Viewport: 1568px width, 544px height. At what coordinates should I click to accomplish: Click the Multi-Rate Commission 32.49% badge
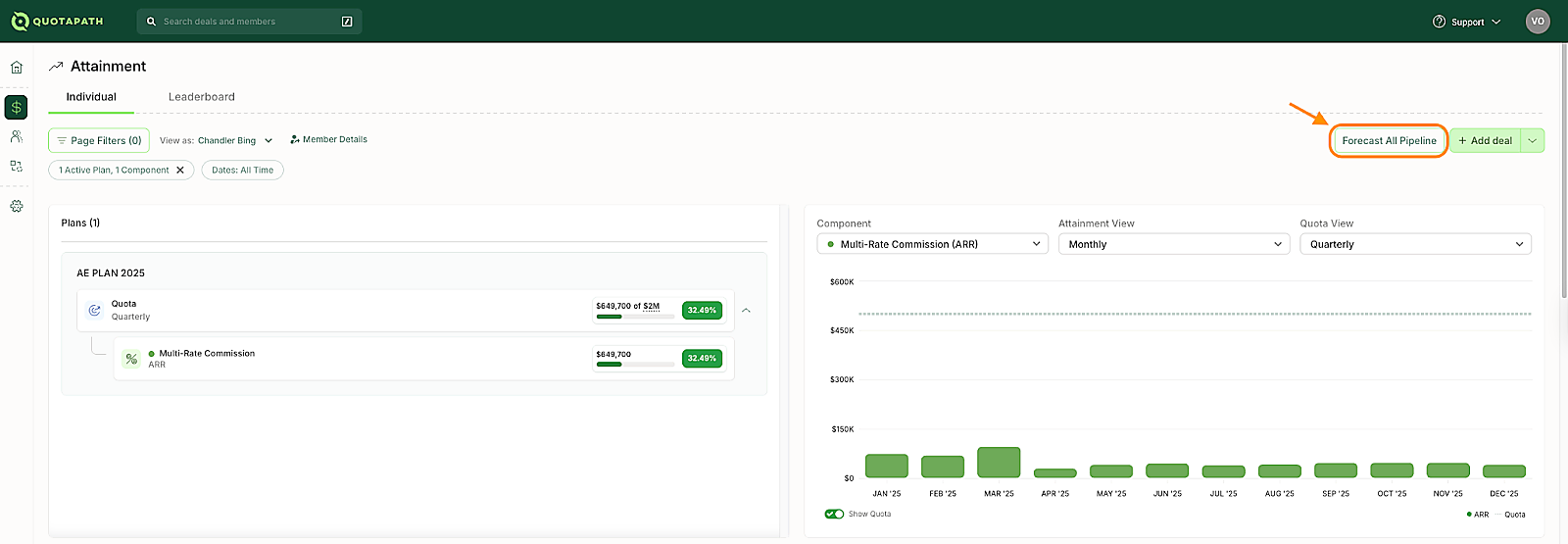tap(702, 358)
